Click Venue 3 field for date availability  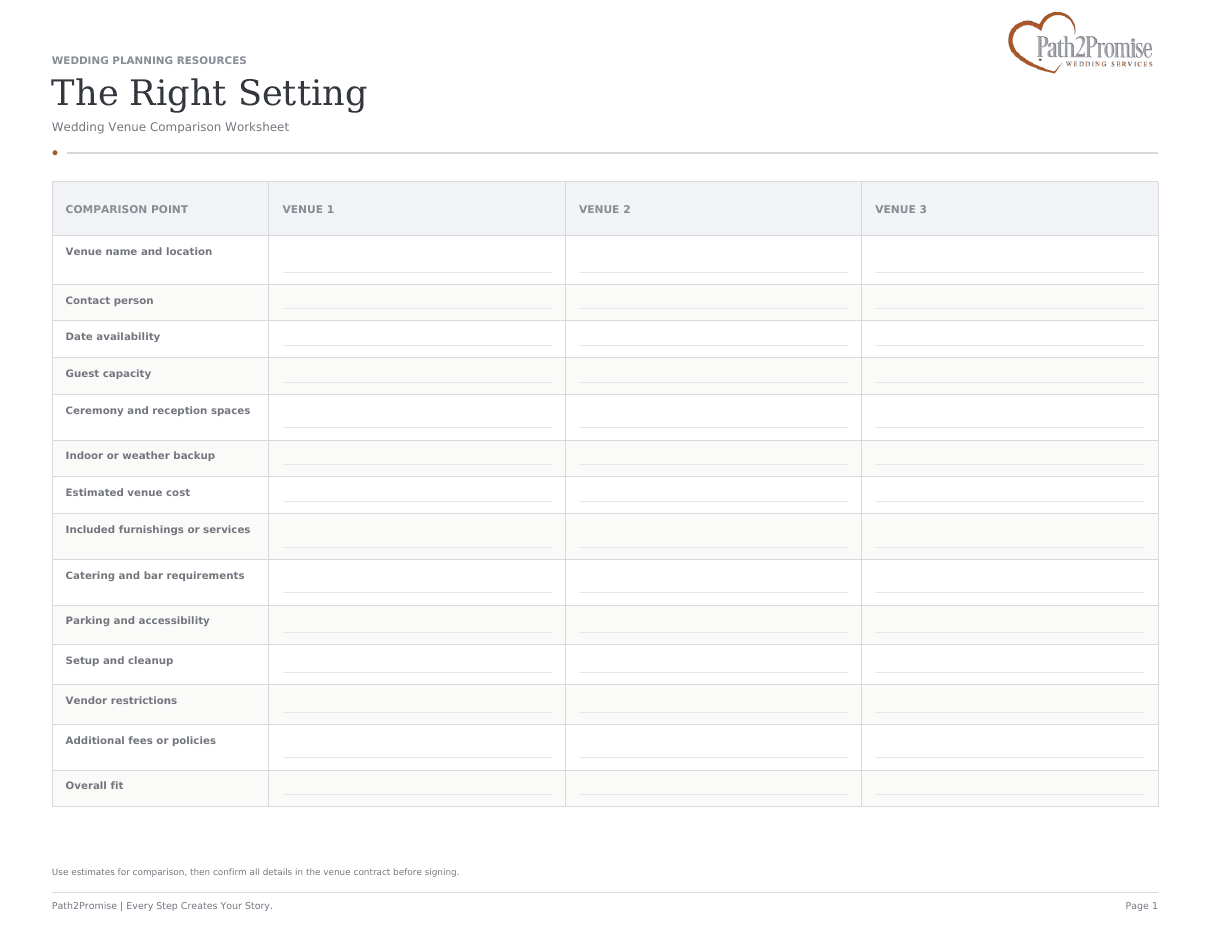click(1009, 339)
